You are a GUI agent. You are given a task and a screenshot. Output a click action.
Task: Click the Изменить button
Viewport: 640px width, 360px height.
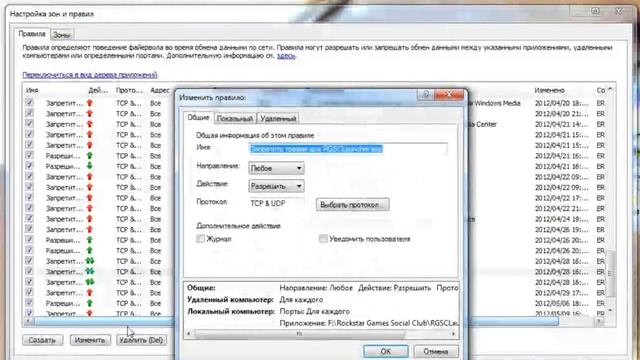coord(90,340)
